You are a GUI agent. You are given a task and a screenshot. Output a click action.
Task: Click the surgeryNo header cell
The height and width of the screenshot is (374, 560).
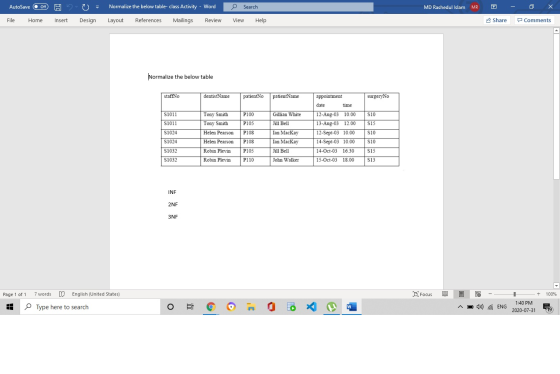(x=382, y=102)
